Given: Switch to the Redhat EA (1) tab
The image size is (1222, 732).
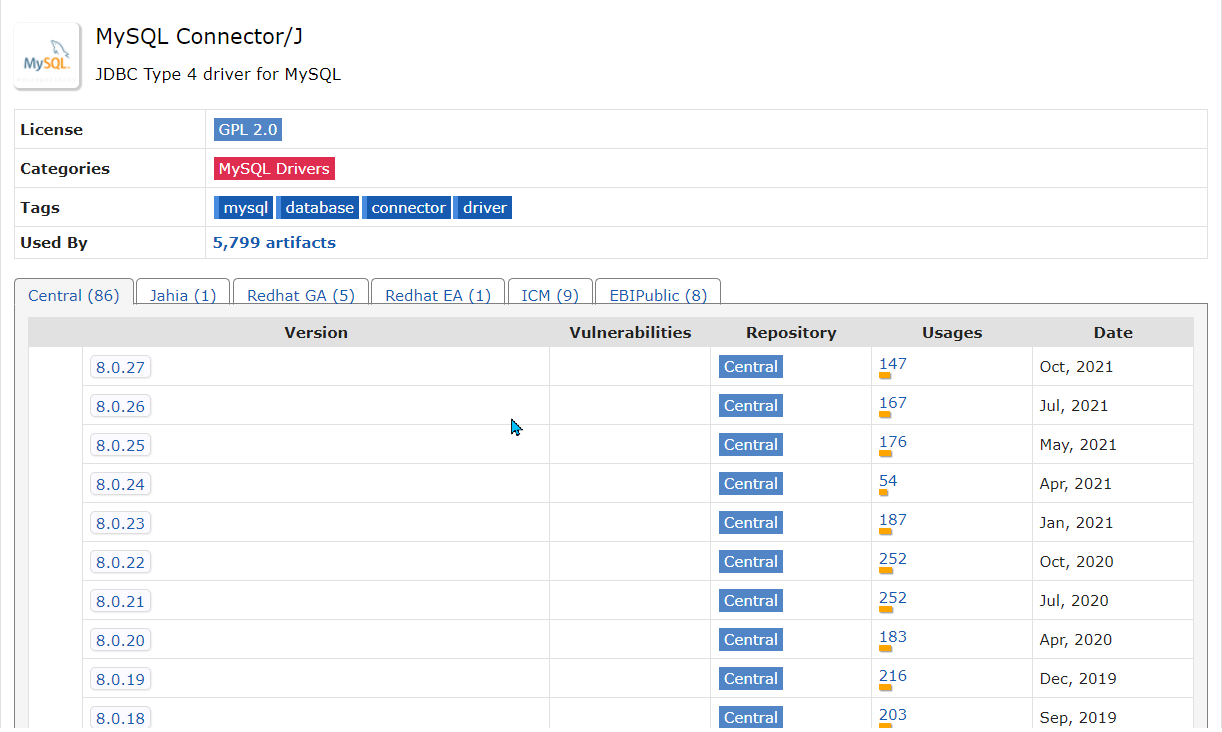Looking at the screenshot, I should pos(438,295).
